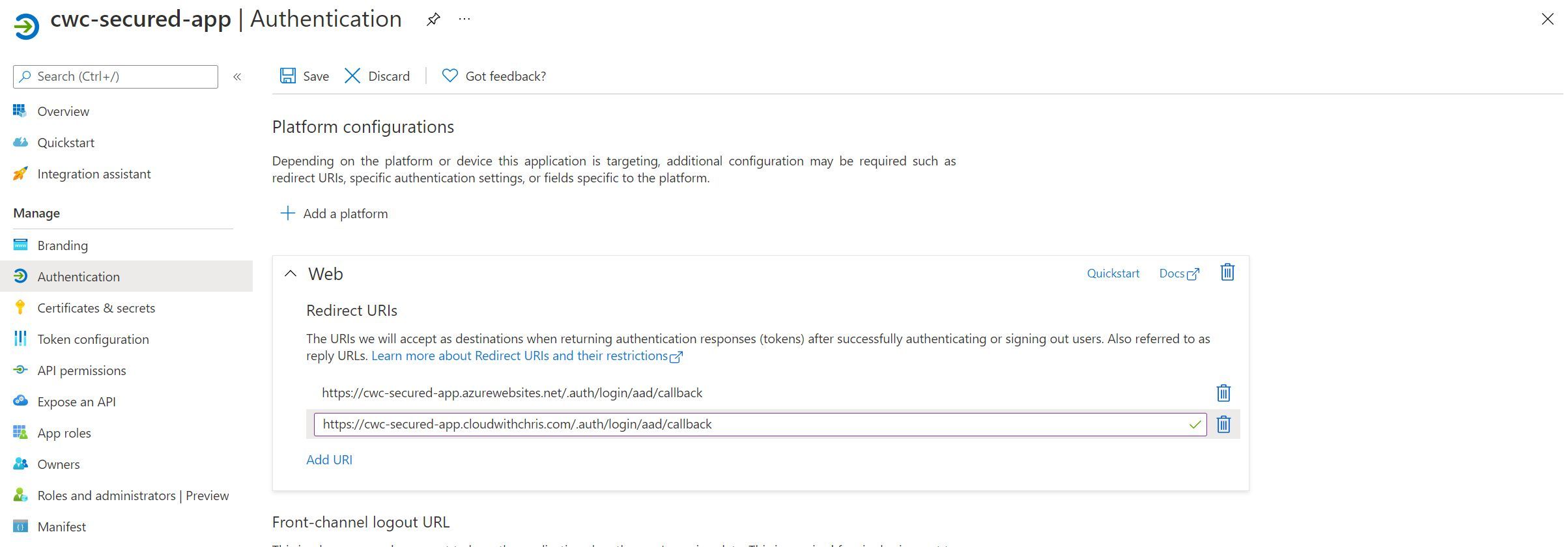Click the Quickstart cloud icon in the sidebar

(x=20, y=142)
